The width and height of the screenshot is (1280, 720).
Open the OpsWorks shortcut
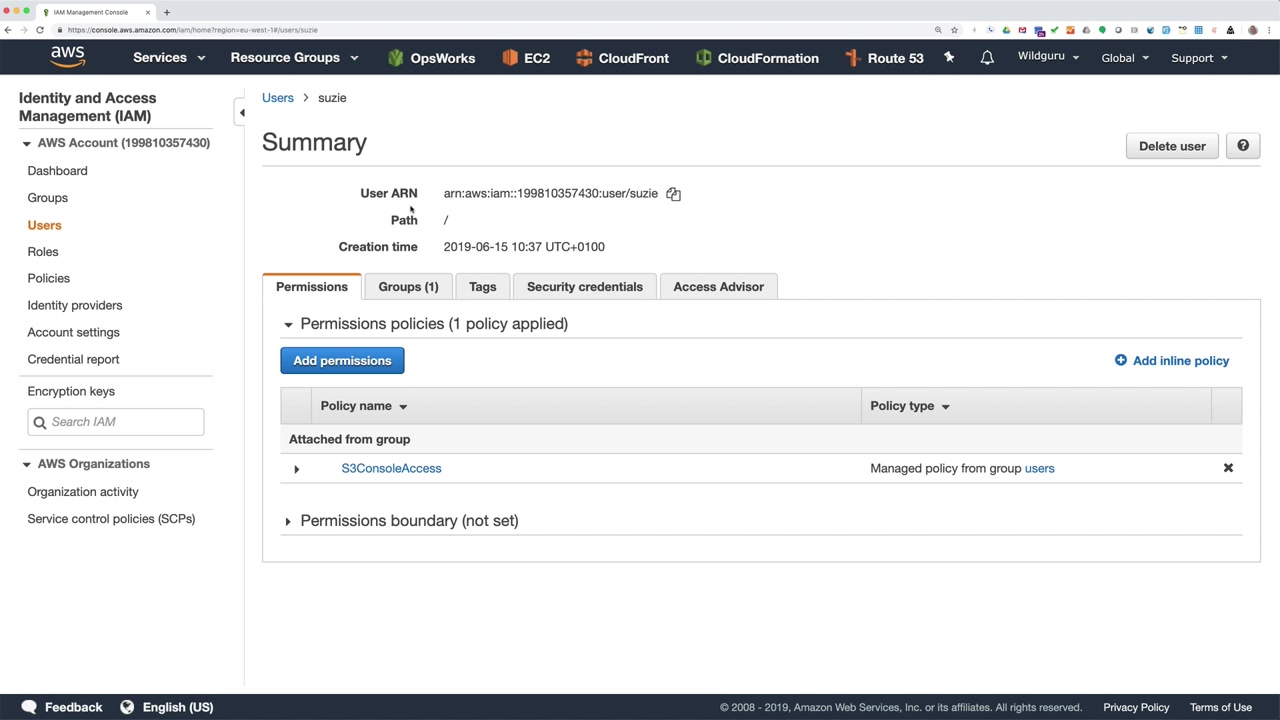click(x=431, y=58)
